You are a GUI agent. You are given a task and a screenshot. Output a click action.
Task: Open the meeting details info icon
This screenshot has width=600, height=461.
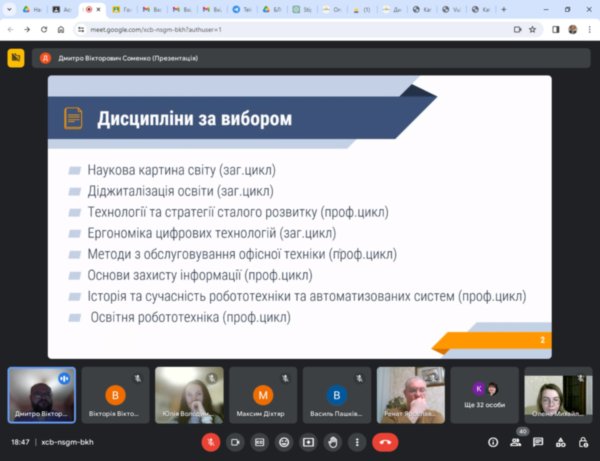[492, 441]
